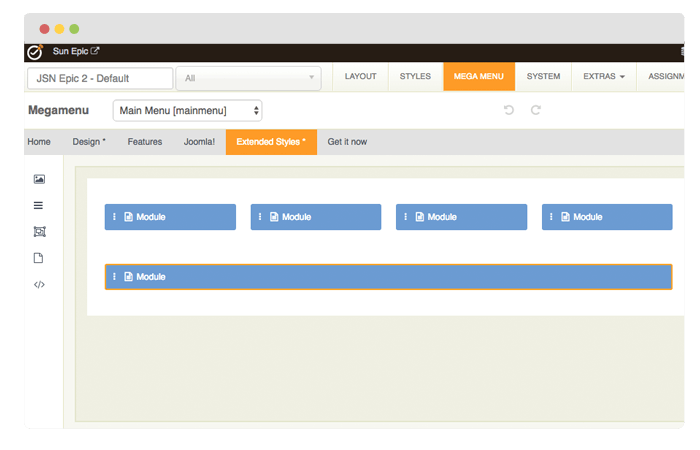Select the page article icon in sidebar
This screenshot has width=700, height=450.
pos(39,258)
